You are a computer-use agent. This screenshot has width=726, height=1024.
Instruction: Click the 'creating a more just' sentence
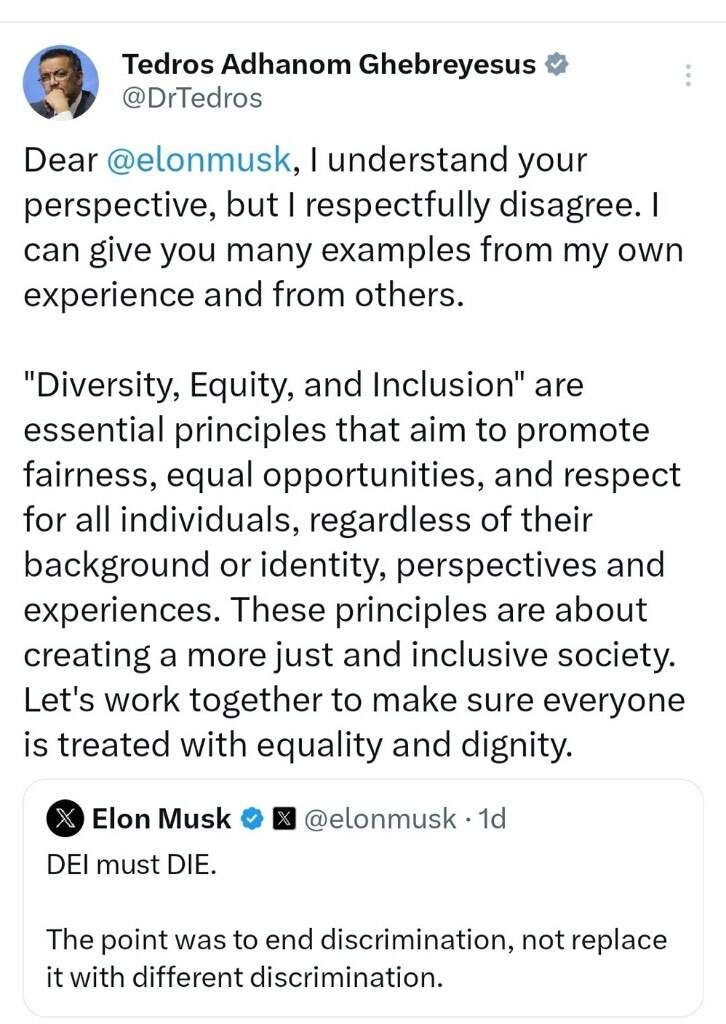point(350,655)
